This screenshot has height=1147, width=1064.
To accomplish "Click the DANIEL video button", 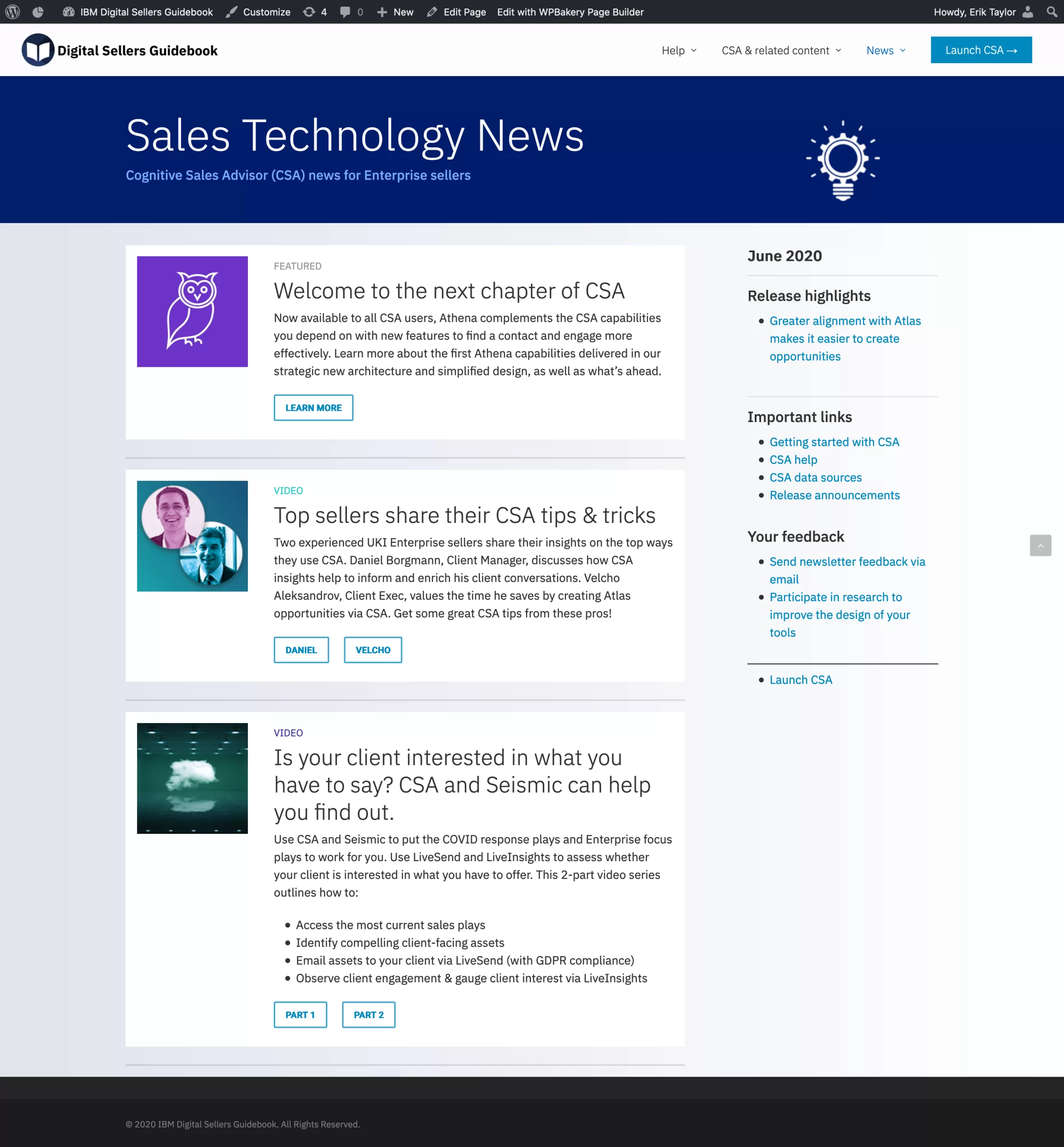I will click(301, 650).
